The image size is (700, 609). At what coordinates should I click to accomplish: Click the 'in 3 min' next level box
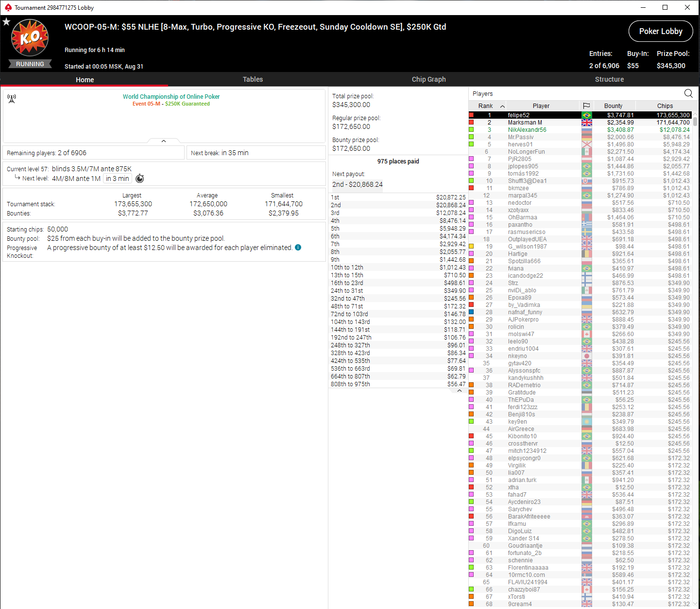coord(117,179)
